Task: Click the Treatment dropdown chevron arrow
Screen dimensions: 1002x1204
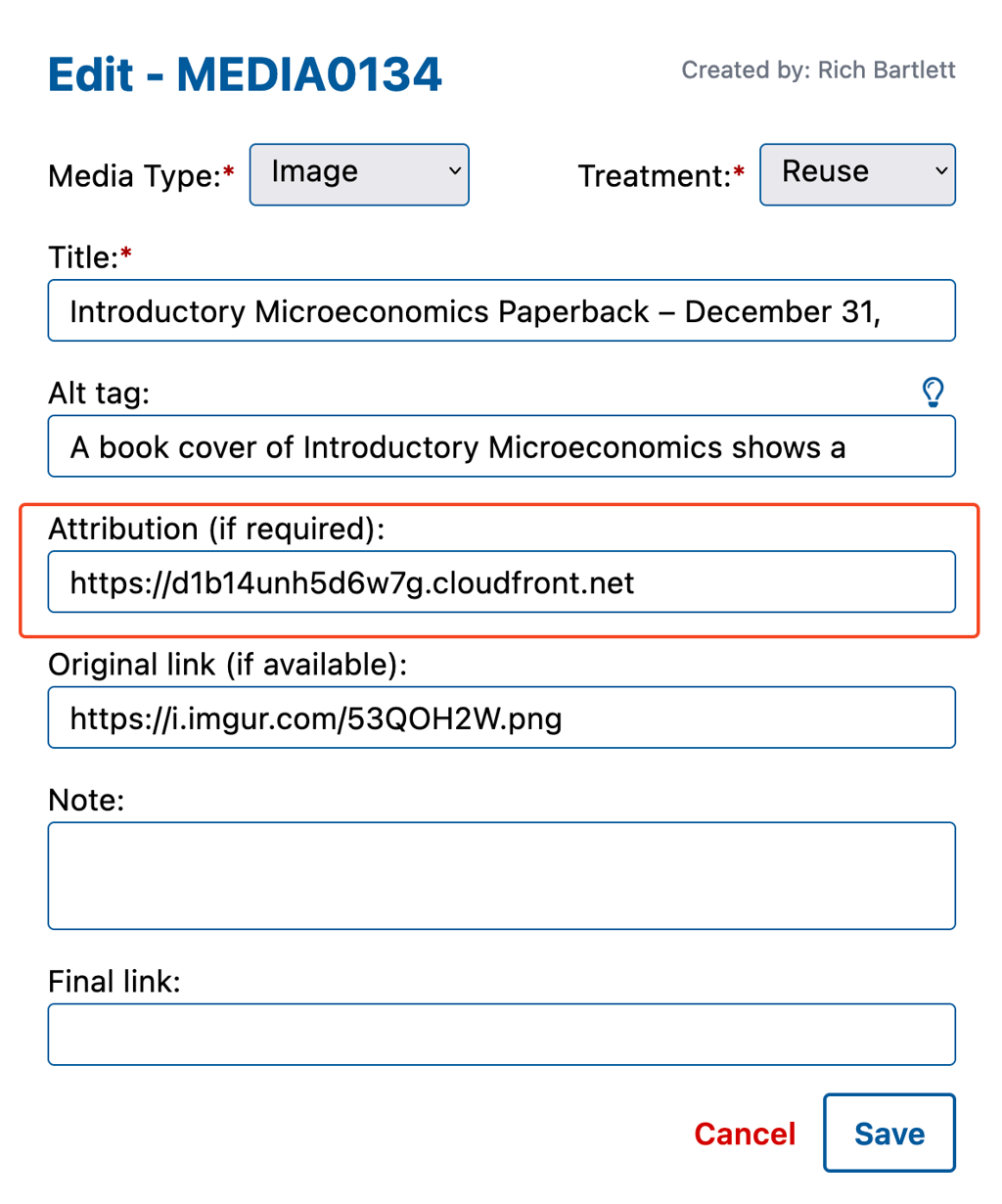Action: 939,173
